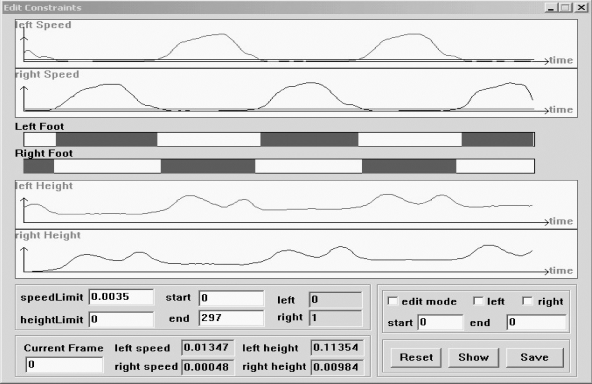The width and height of the screenshot is (592, 384).
Task: Select the right speed value 0.00048
Action: [x=207, y=367]
